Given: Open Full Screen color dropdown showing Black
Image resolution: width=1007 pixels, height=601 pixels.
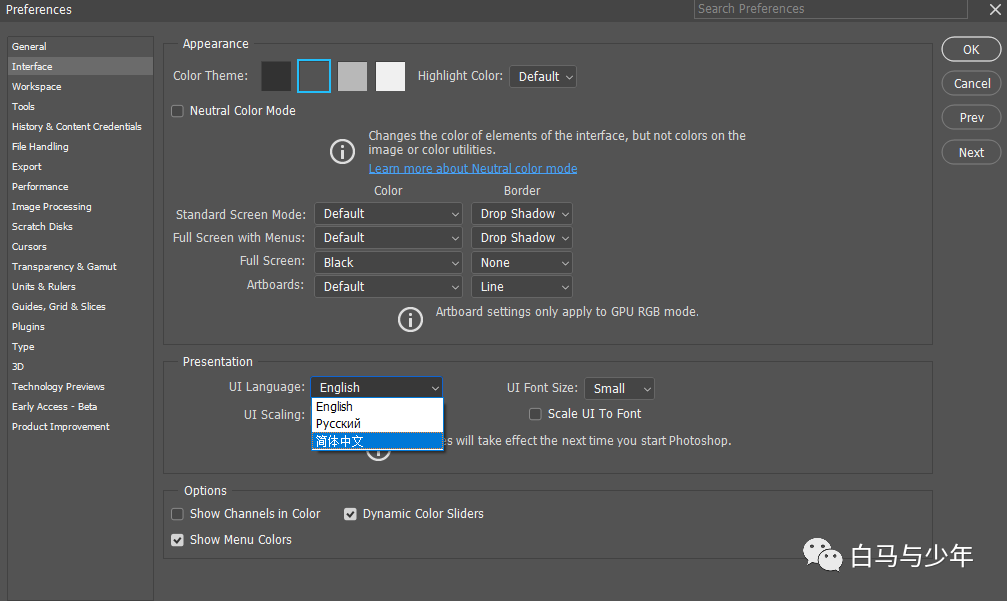Looking at the screenshot, I should [x=389, y=263].
